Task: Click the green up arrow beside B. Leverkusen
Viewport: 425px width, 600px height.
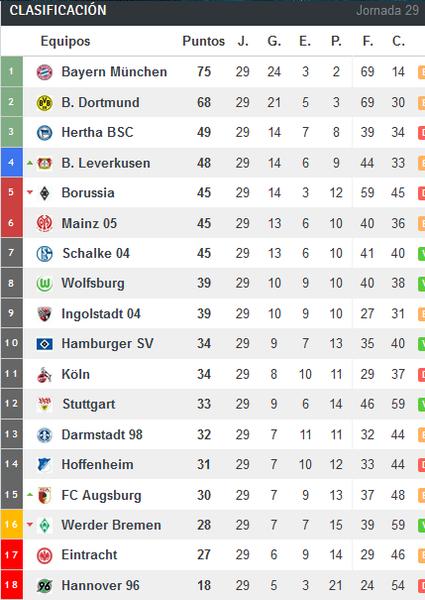Action: click(x=30, y=163)
